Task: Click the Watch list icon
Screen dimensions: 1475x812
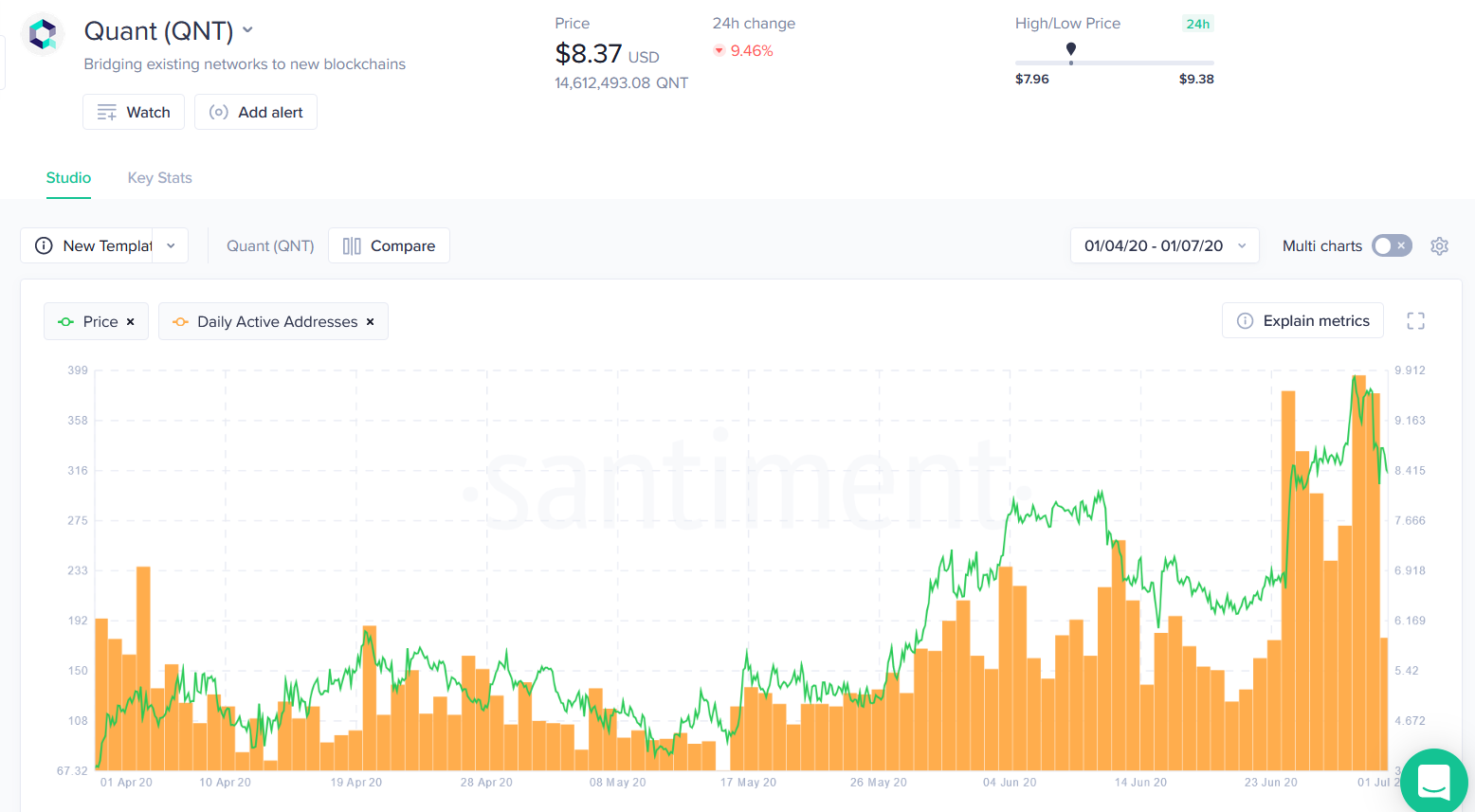Action: [x=107, y=112]
